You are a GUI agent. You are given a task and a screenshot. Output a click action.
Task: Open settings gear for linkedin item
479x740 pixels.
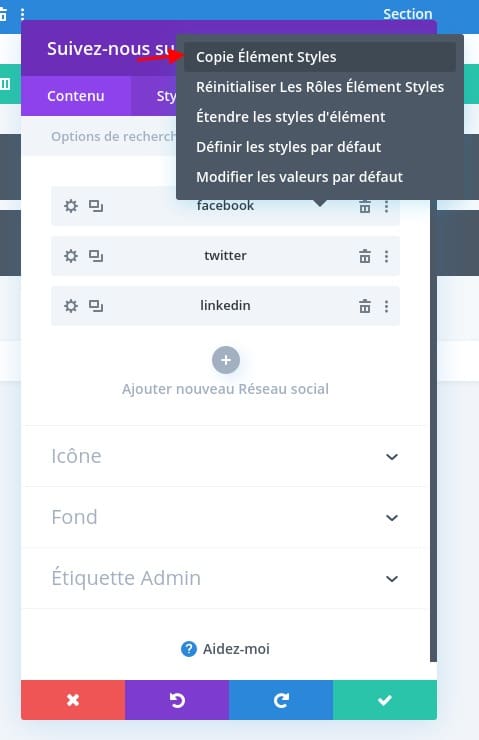coord(71,306)
